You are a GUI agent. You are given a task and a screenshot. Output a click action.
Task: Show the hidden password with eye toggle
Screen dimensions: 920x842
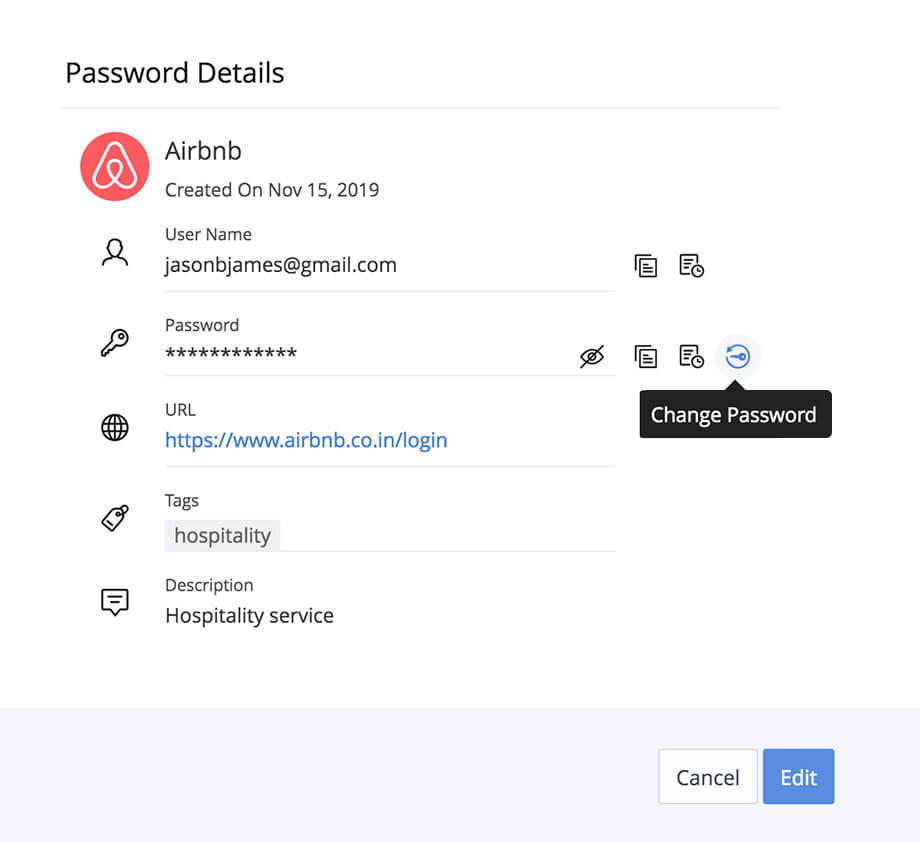[592, 356]
